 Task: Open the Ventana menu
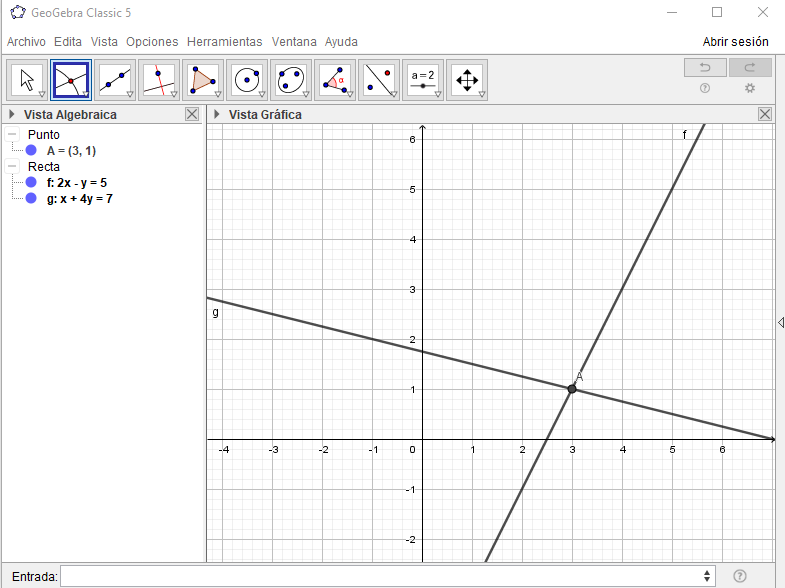point(294,42)
